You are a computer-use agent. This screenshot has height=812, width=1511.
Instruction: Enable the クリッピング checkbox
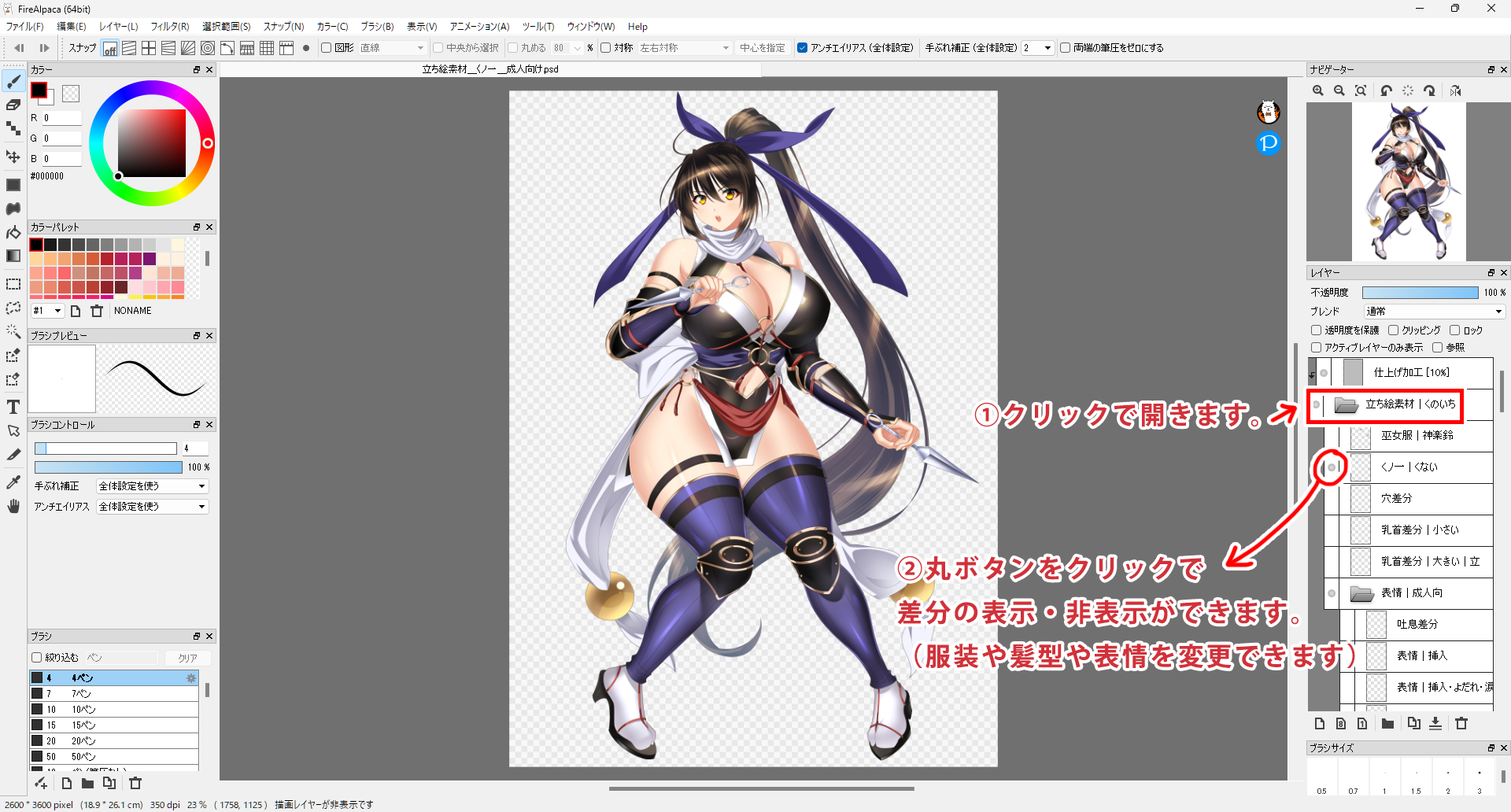click(1393, 330)
